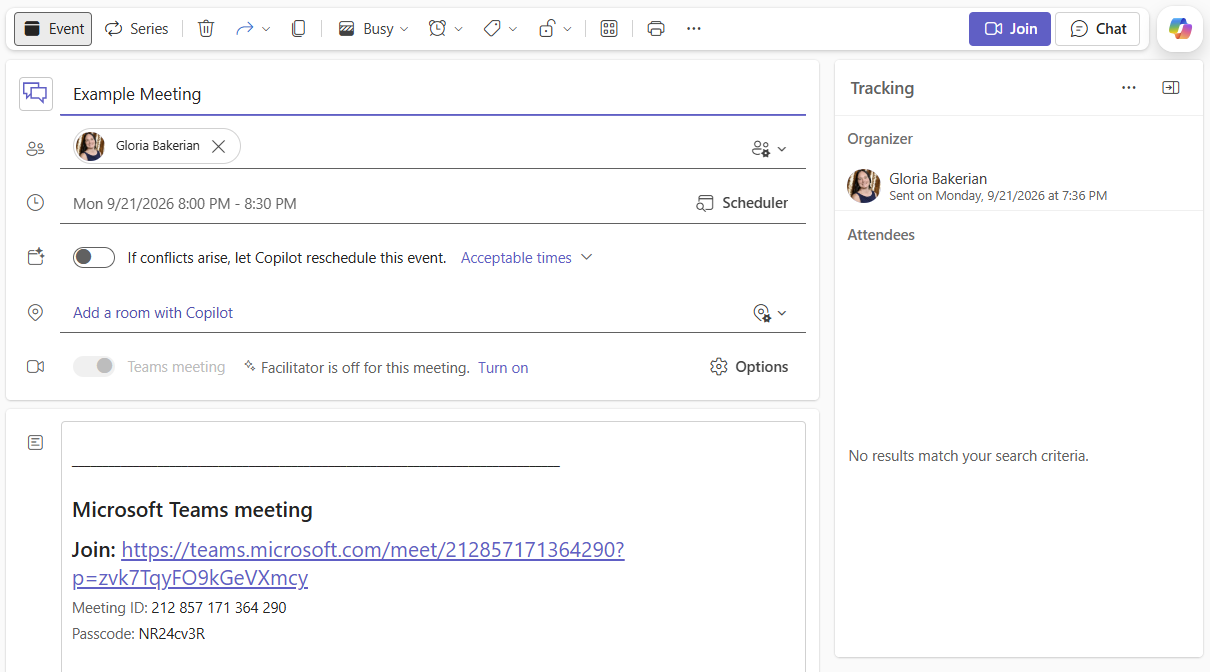
Task: Edit the Mon 9/21/2026 date and time
Action: (185, 203)
